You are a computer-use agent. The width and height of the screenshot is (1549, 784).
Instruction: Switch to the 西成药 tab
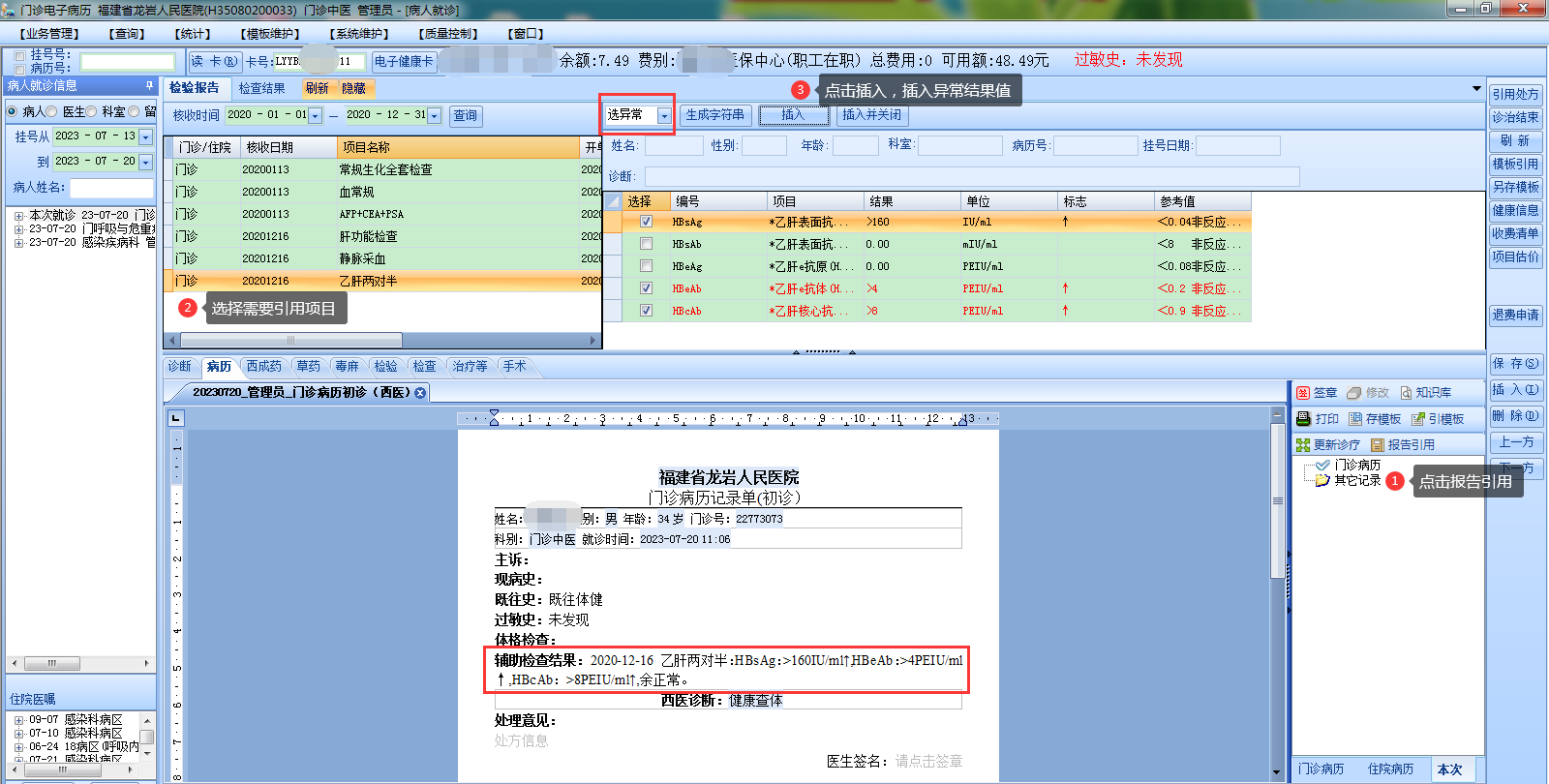[x=263, y=366]
